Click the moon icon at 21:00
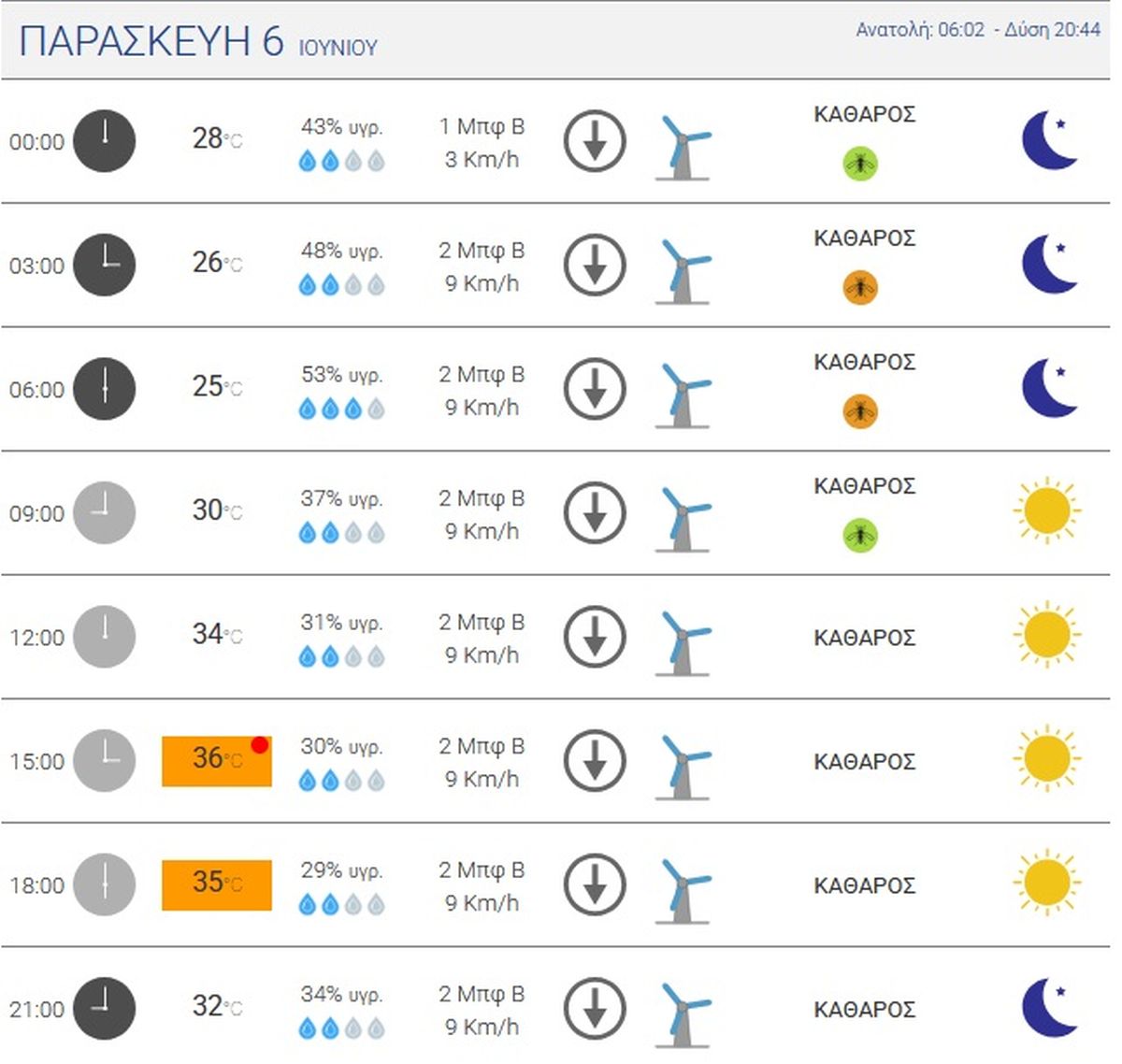 pyautogui.click(x=1049, y=1008)
